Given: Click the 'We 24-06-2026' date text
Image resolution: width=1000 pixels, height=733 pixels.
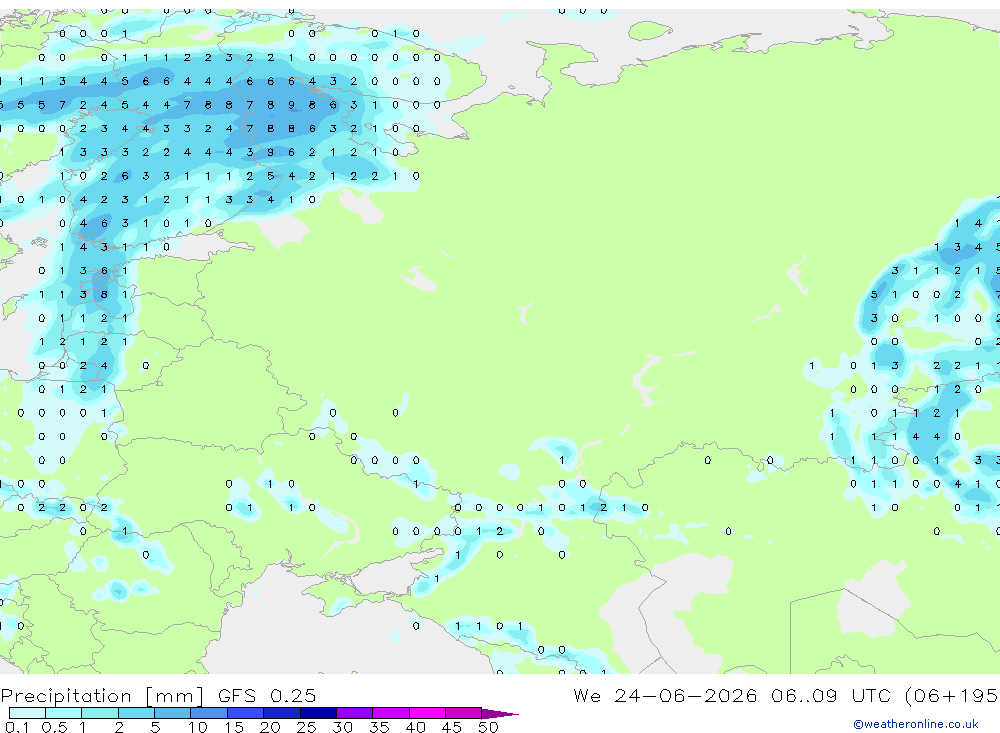Looking at the screenshot, I should [665, 696].
